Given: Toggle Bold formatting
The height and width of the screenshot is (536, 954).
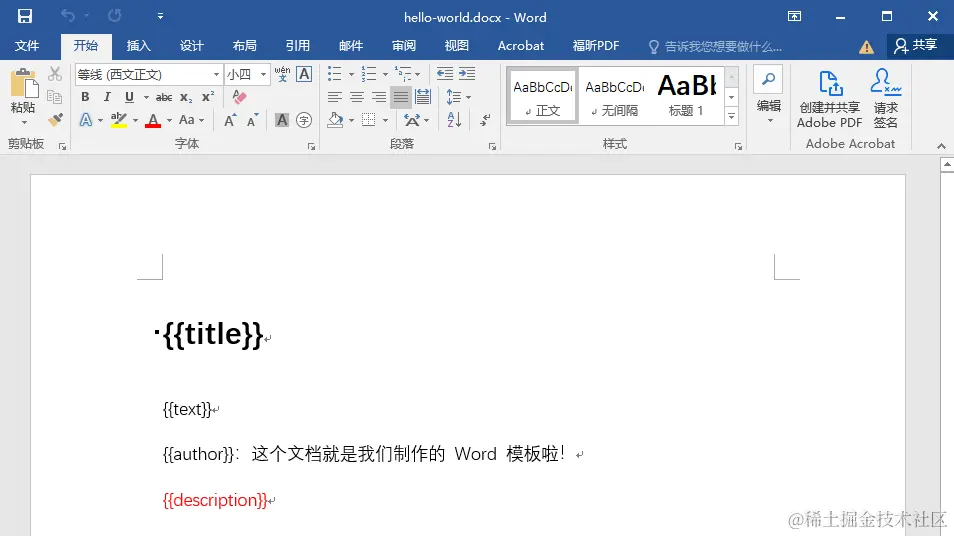Looking at the screenshot, I should (85, 97).
